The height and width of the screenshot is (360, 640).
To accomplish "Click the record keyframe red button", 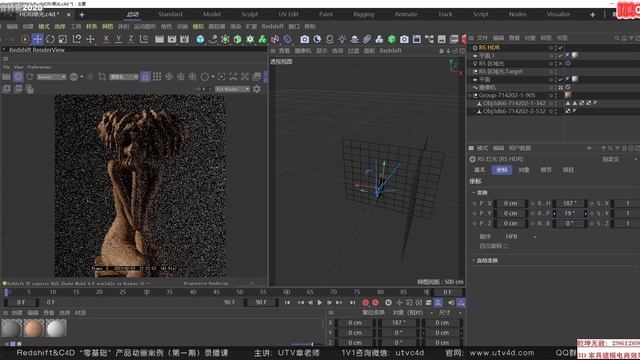I will (365, 302).
